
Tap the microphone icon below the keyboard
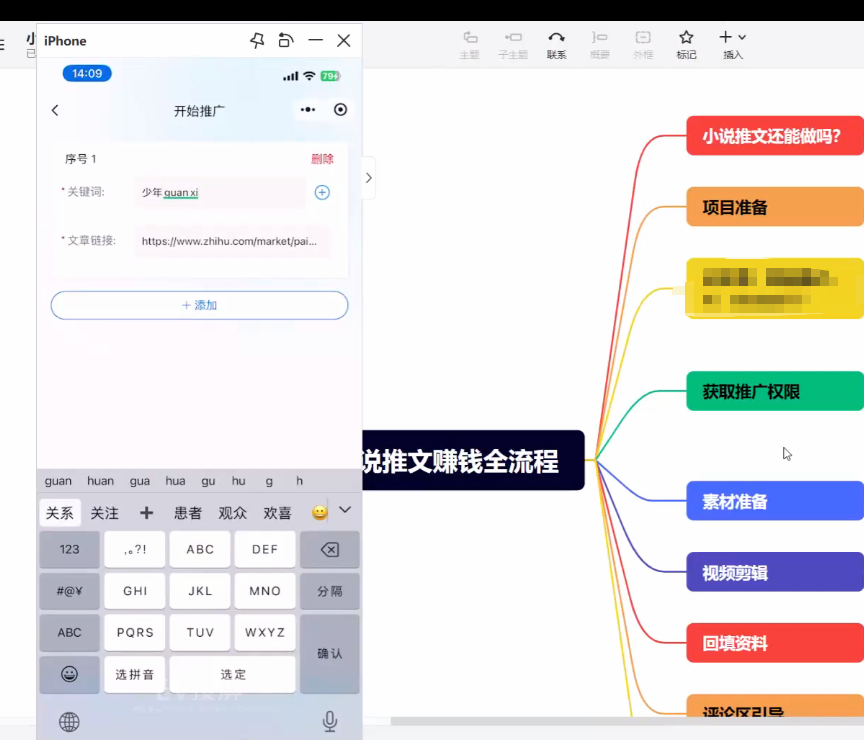330,722
